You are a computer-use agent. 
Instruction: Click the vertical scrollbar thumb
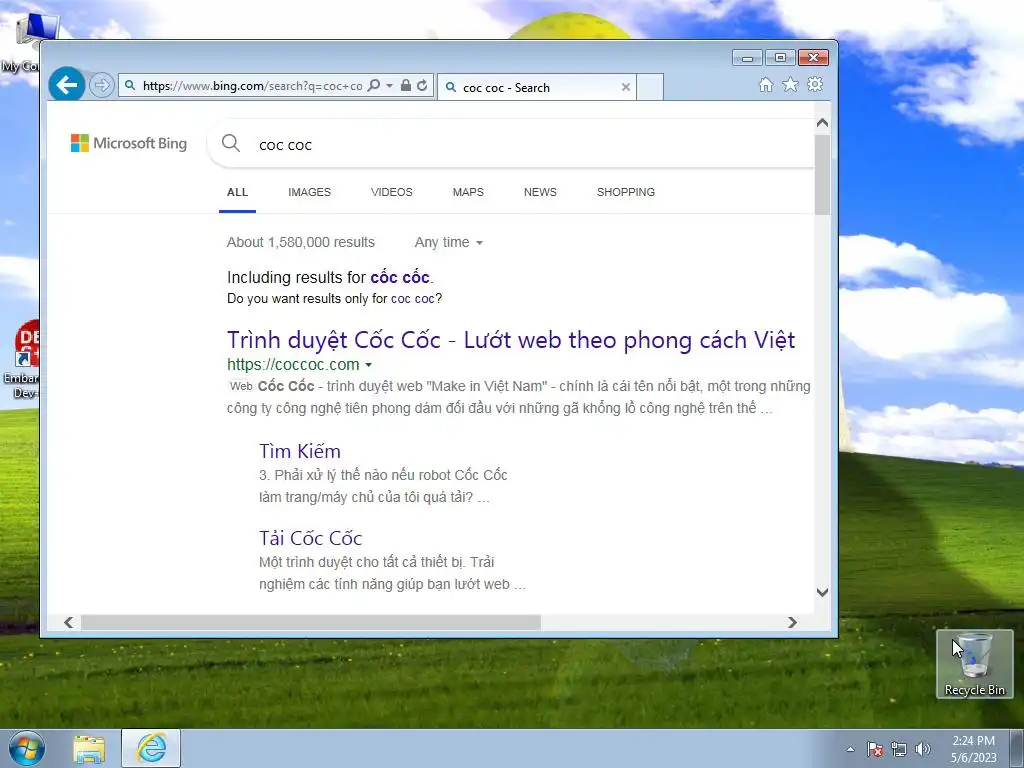pos(822,174)
